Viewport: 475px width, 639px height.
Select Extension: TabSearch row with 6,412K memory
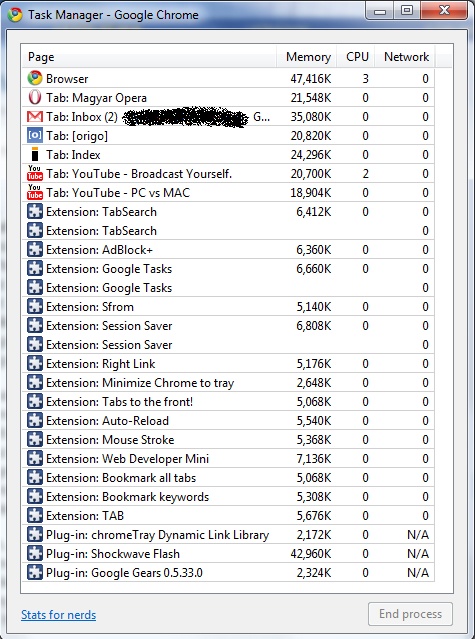click(x=228, y=211)
